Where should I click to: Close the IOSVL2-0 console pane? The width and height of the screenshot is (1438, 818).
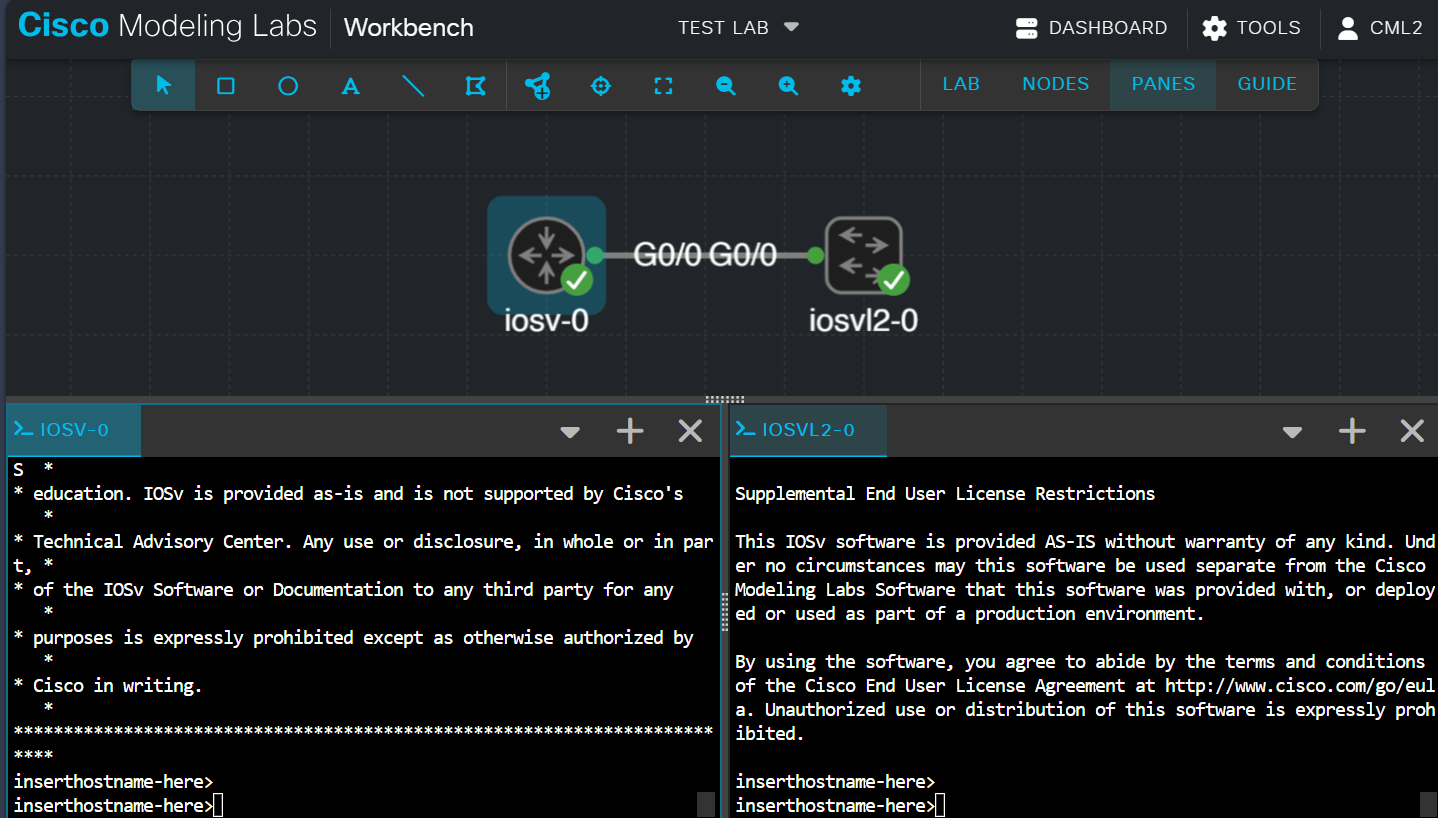tap(1412, 431)
